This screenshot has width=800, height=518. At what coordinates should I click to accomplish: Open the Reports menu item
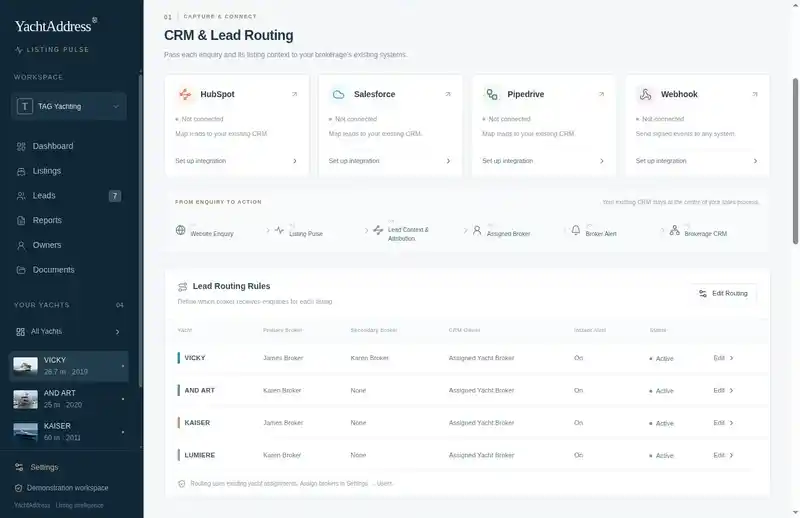(47, 220)
